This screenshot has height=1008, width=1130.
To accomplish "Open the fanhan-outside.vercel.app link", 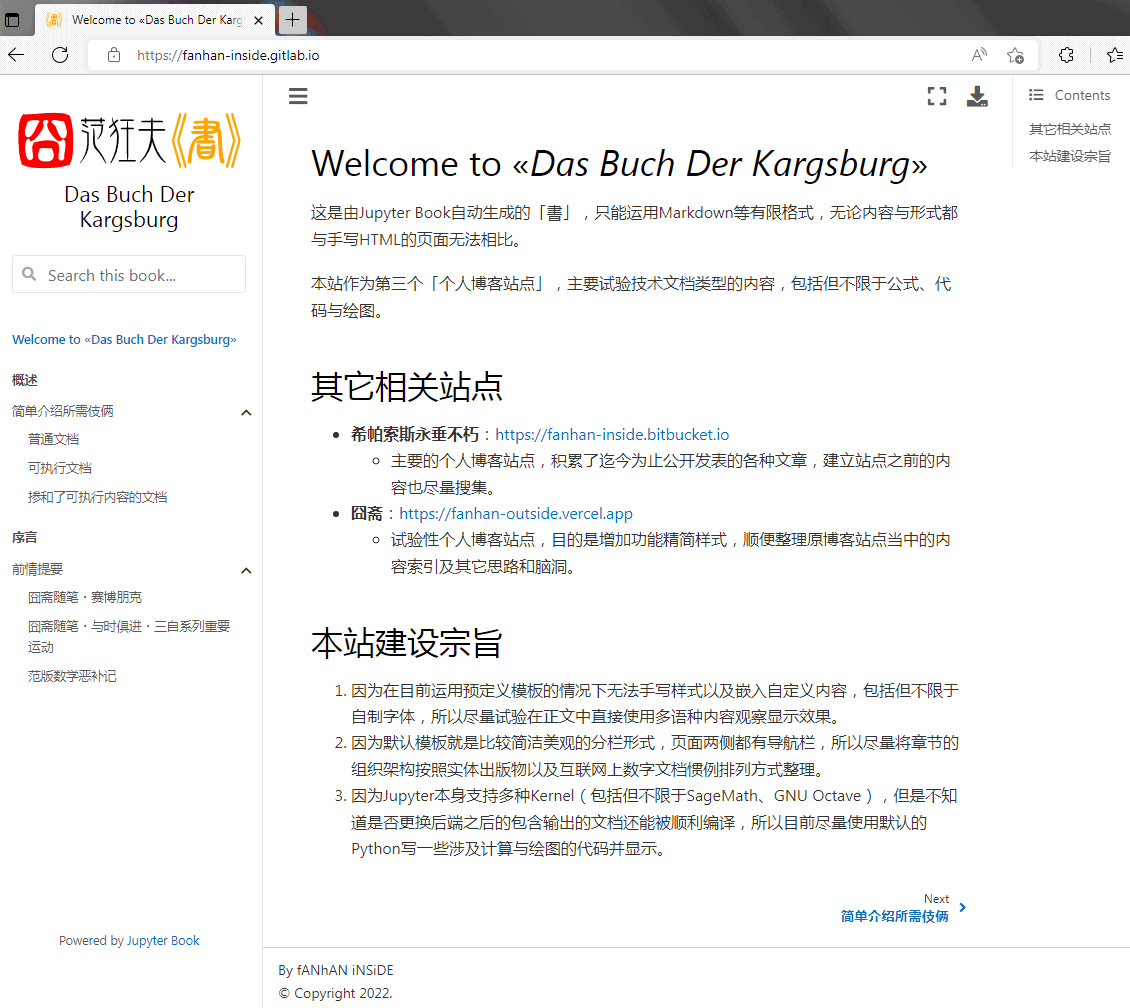I will point(516,514).
